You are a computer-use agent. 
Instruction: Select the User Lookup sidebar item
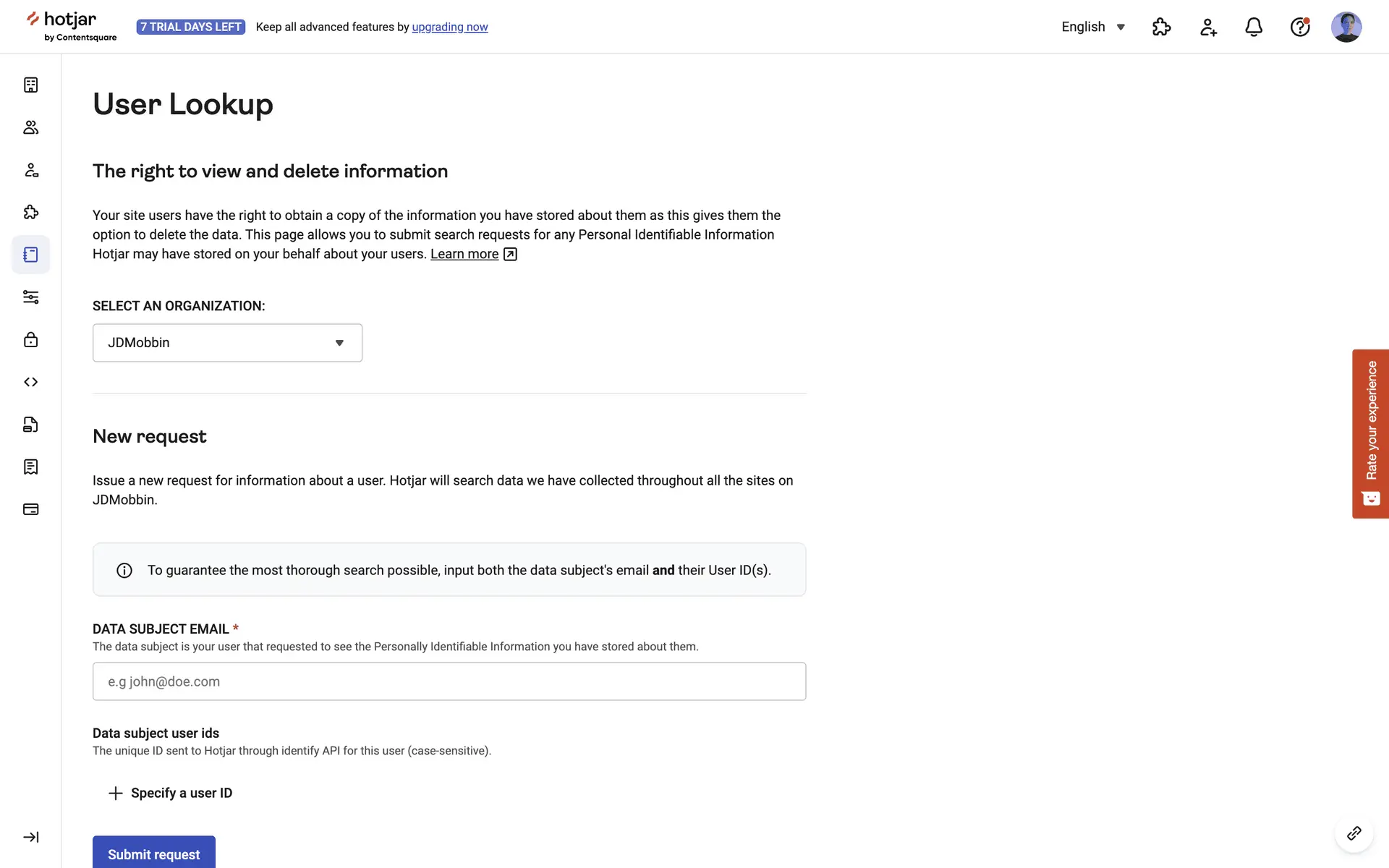30,255
